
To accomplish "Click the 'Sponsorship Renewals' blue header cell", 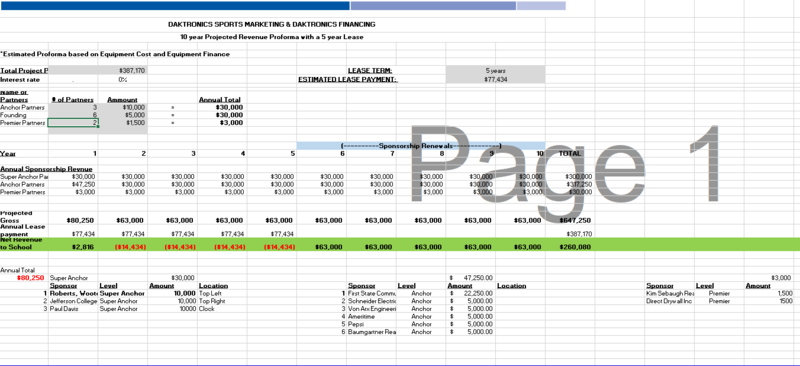I will [421, 146].
